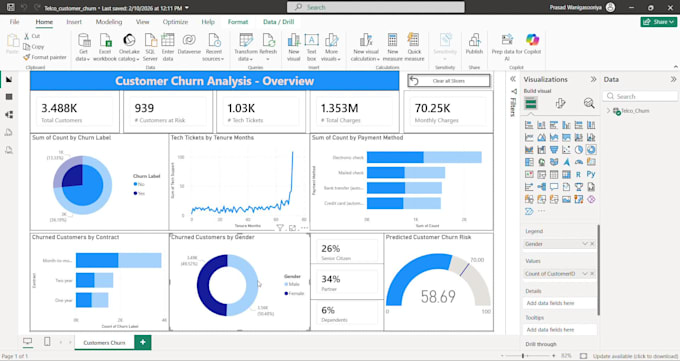
Task: Expand the Teleco_Churn table
Action: tap(608, 111)
